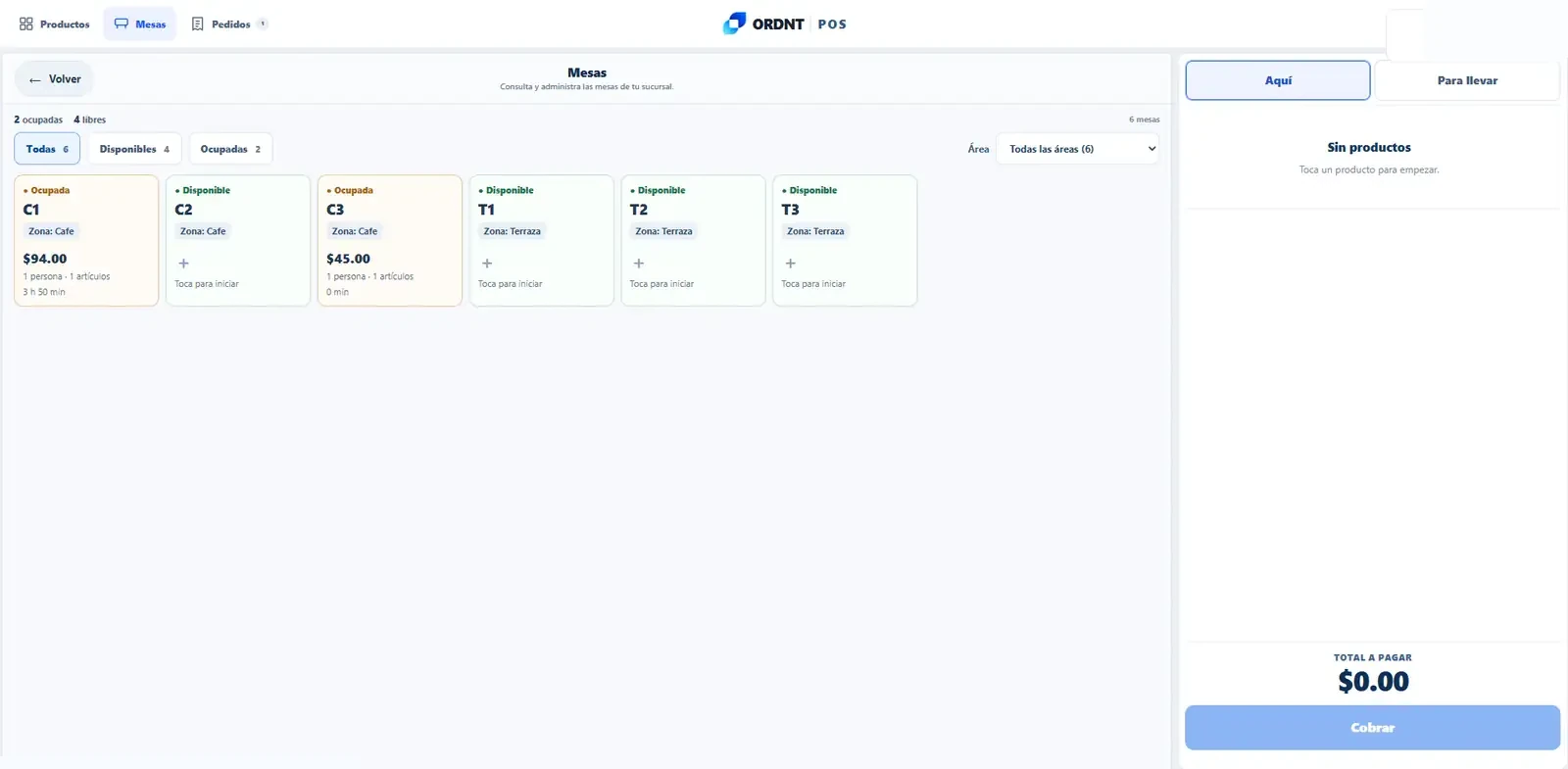
Task: Click the back arrow in Volver
Action: (x=35, y=79)
